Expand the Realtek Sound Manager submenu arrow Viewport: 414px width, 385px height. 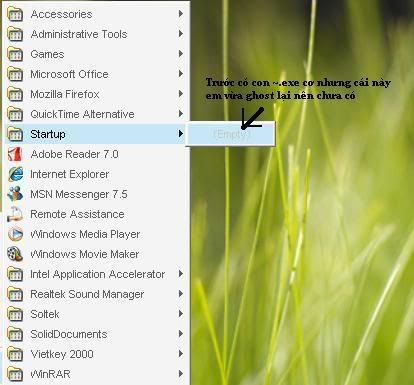[181, 294]
